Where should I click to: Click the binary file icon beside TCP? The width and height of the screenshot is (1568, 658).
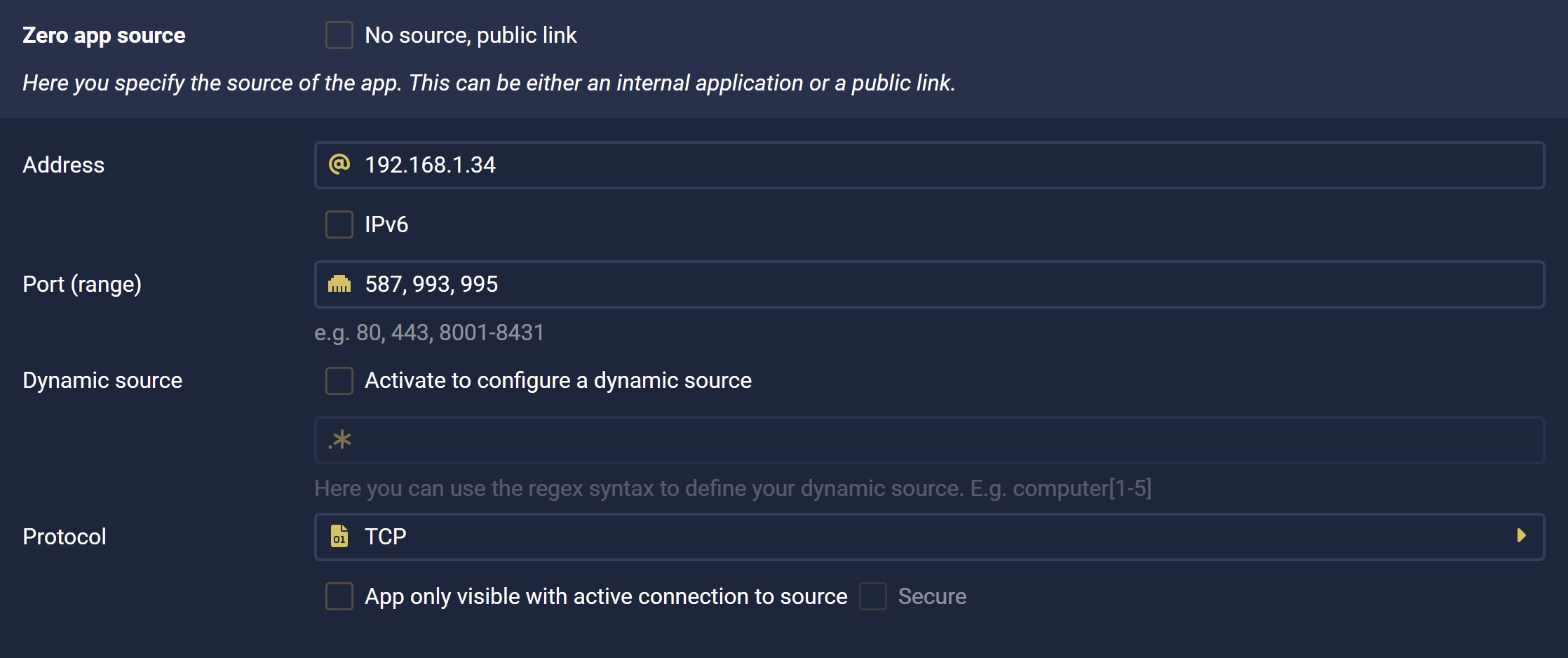pyautogui.click(x=339, y=536)
